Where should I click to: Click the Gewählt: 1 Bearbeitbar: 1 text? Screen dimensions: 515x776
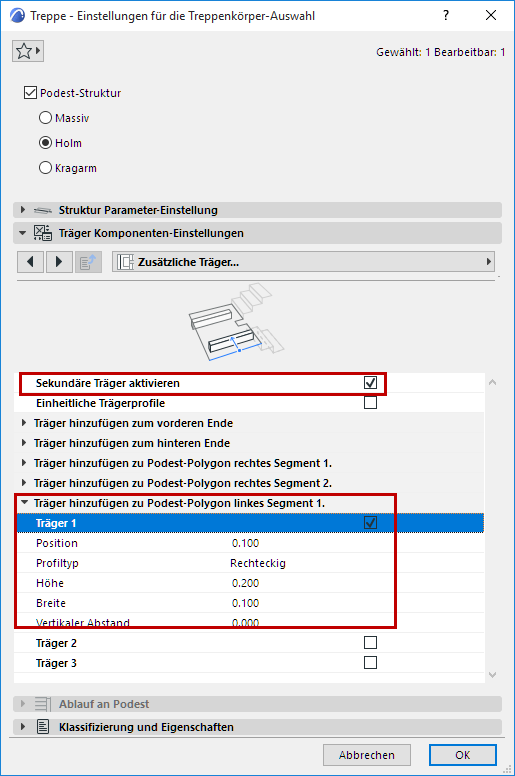coord(440,52)
